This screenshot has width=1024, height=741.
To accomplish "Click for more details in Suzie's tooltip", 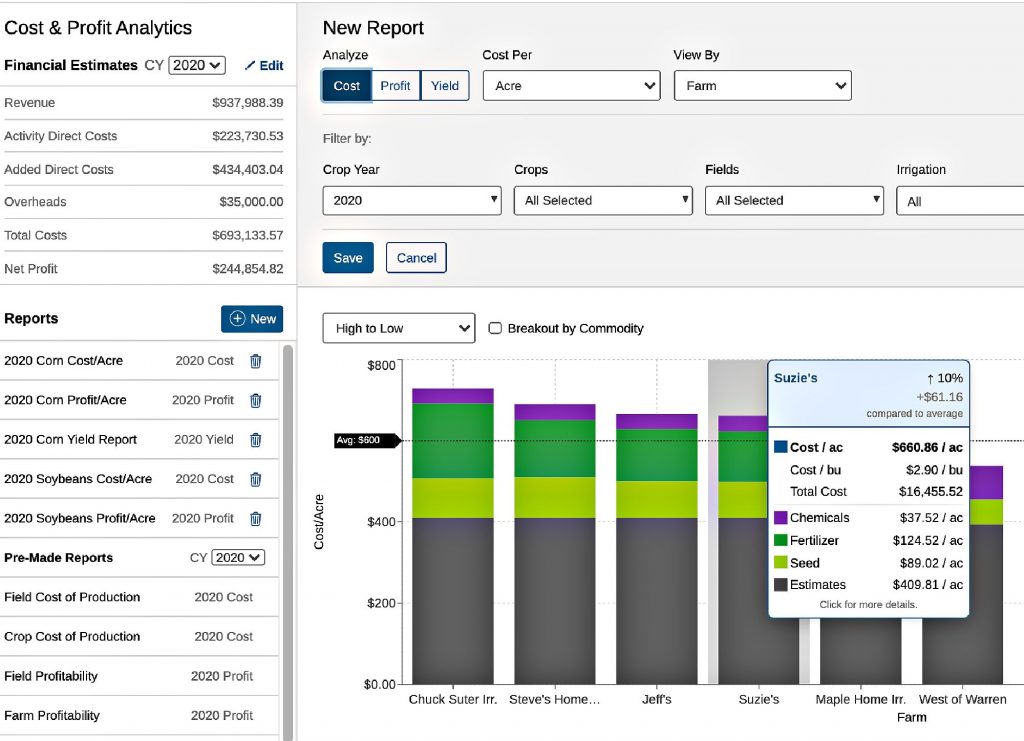I will [x=867, y=605].
